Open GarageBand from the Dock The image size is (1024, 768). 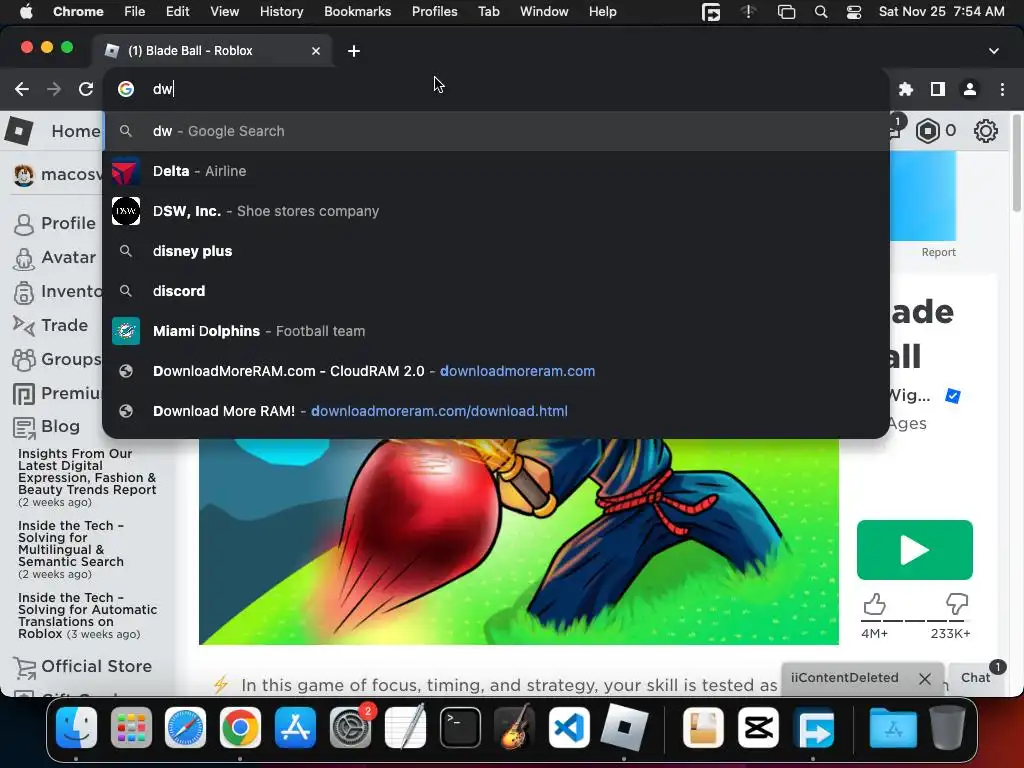[x=515, y=728]
